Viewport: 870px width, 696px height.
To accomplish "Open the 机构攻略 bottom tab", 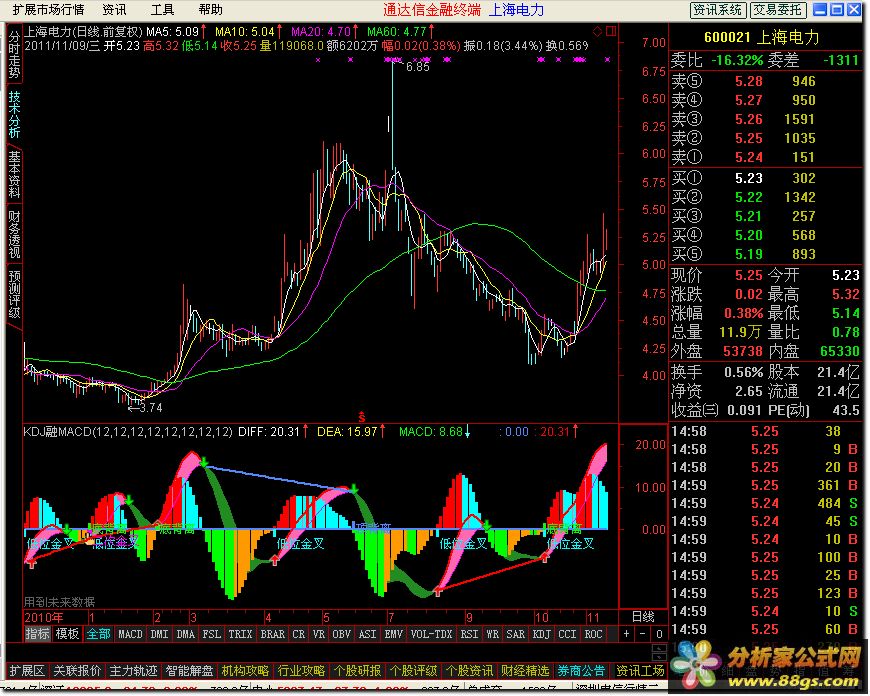I will (x=245, y=671).
